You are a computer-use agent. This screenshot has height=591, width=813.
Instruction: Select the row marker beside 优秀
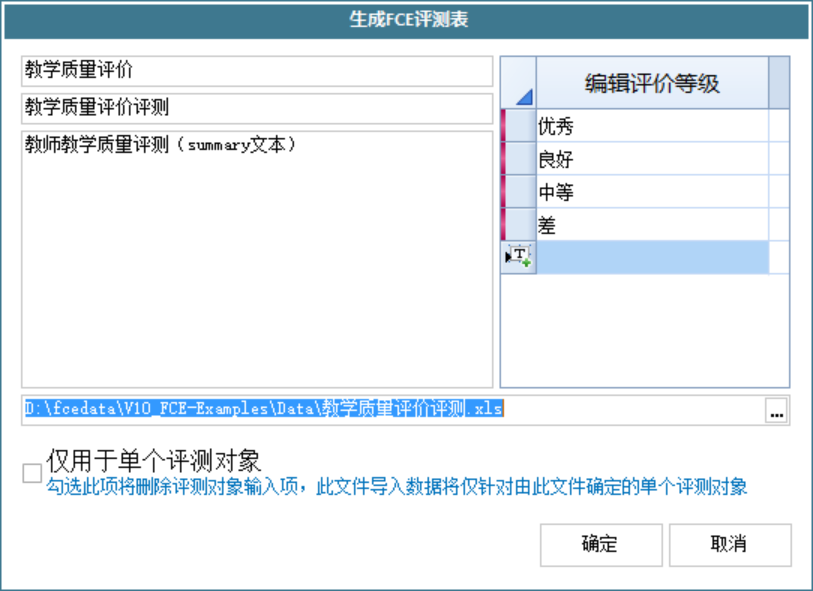pyautogui.click(x=517, y=126)
